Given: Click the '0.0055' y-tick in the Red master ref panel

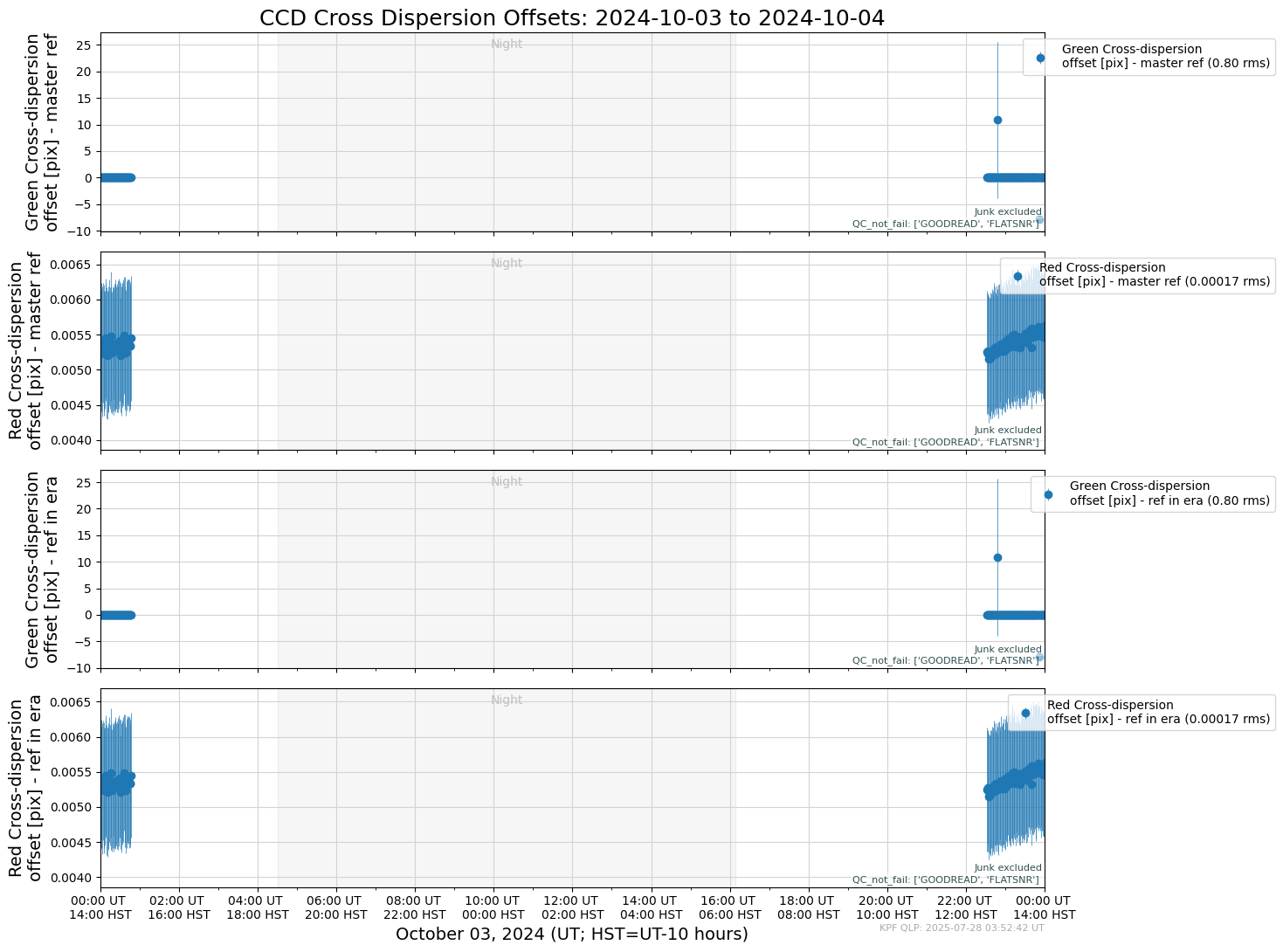Looking at the screenshot, I should pyautogui.click(x=72, y=335).
